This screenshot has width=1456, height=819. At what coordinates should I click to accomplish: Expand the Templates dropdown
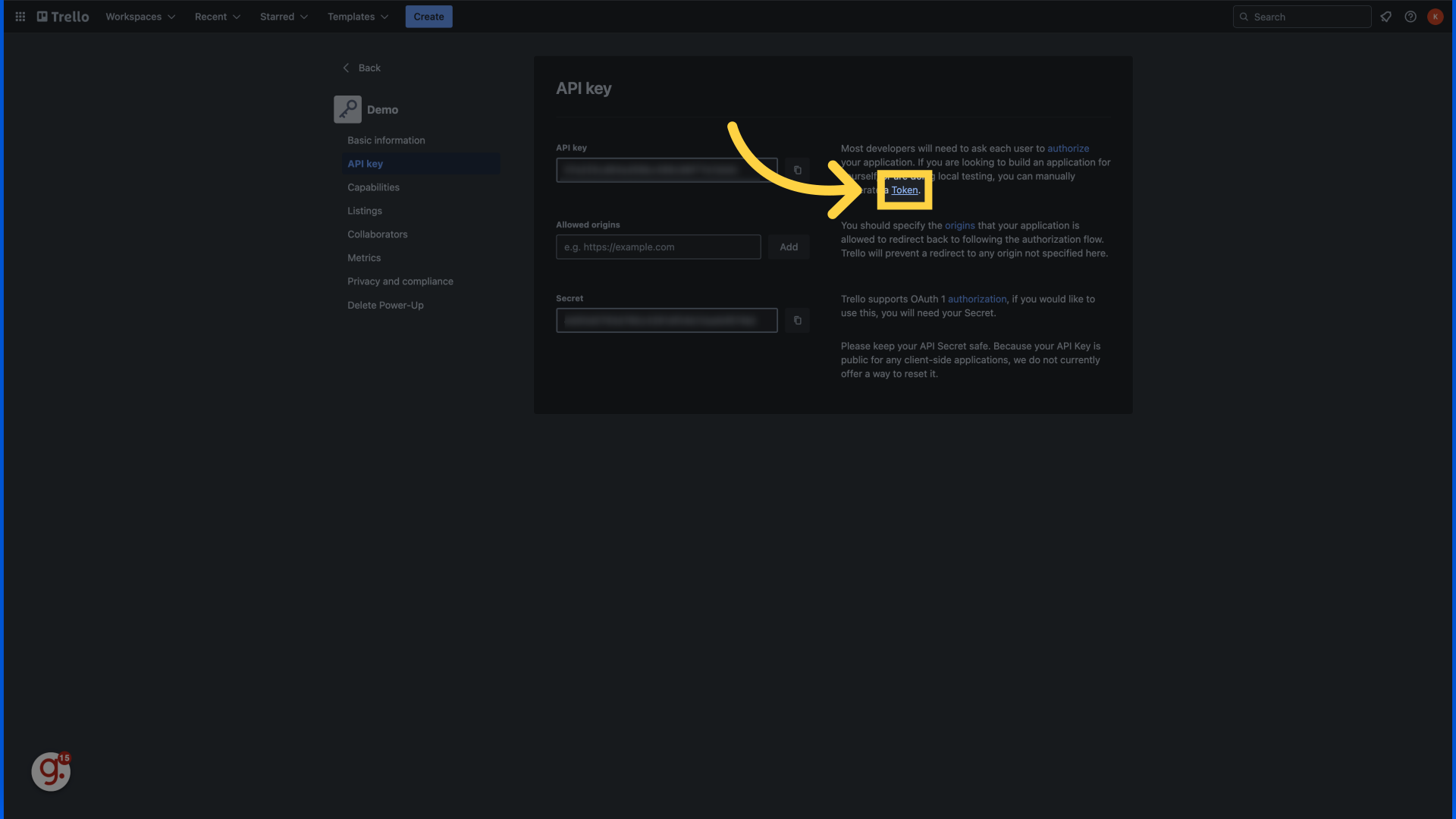point(357,17)
